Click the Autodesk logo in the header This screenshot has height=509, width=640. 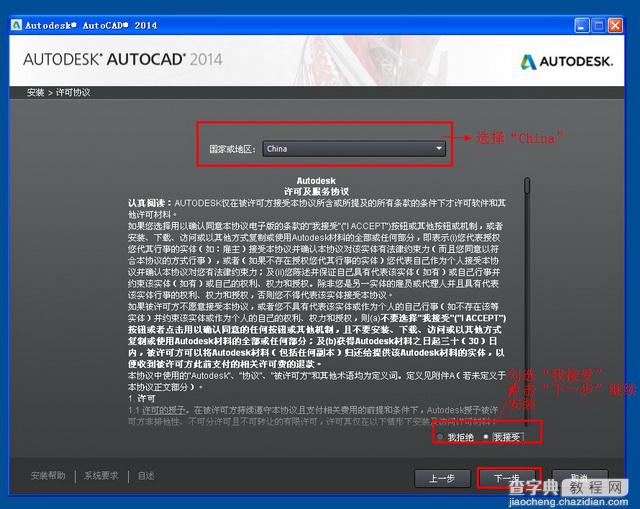pyautogui.click(x=567, y=62)
